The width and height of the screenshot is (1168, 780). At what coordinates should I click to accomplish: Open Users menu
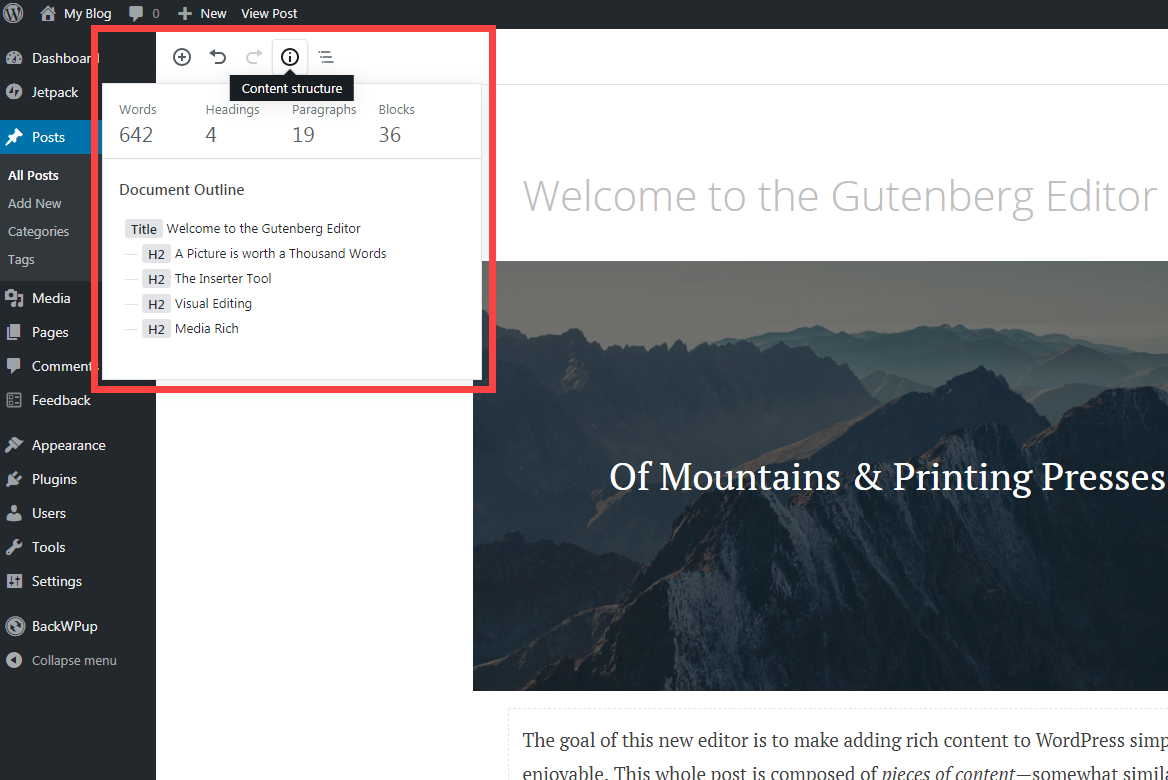49,513
